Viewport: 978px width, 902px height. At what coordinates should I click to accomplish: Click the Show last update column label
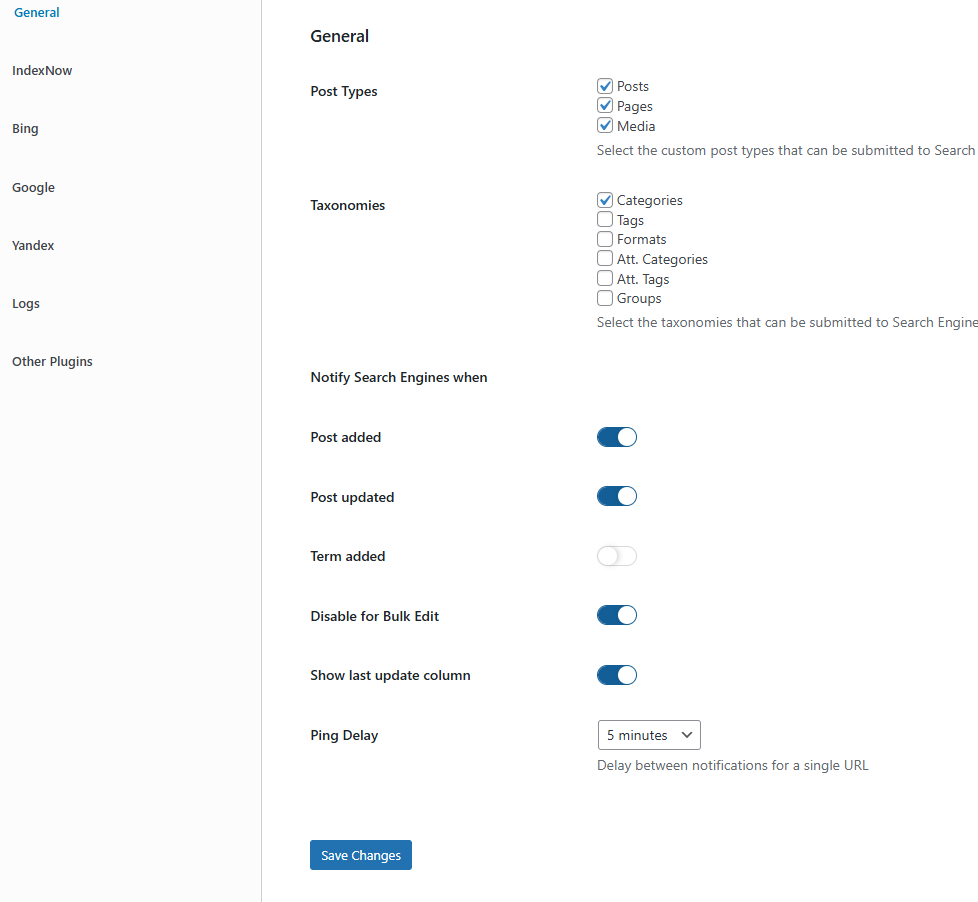click(390, 676)
